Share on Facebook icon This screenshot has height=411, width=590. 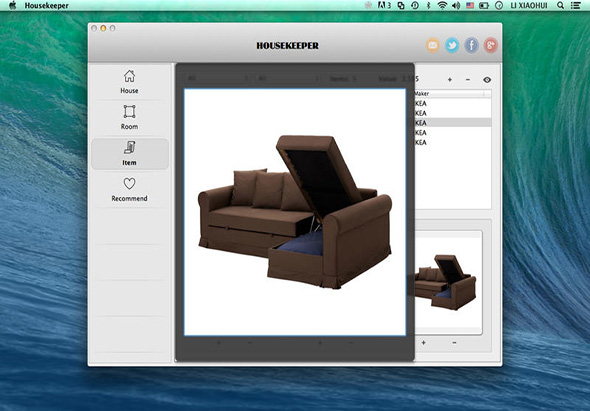[x=471, y=45]
